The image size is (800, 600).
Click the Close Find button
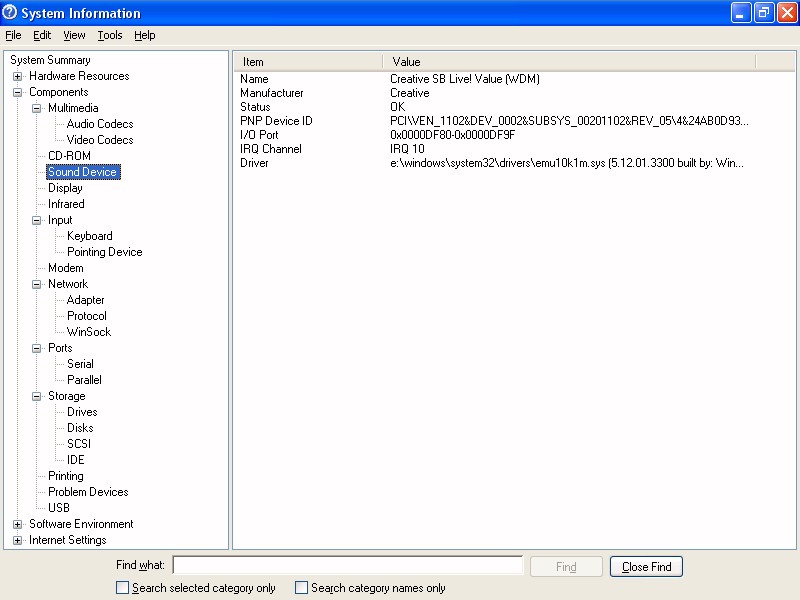pos(646,566)
